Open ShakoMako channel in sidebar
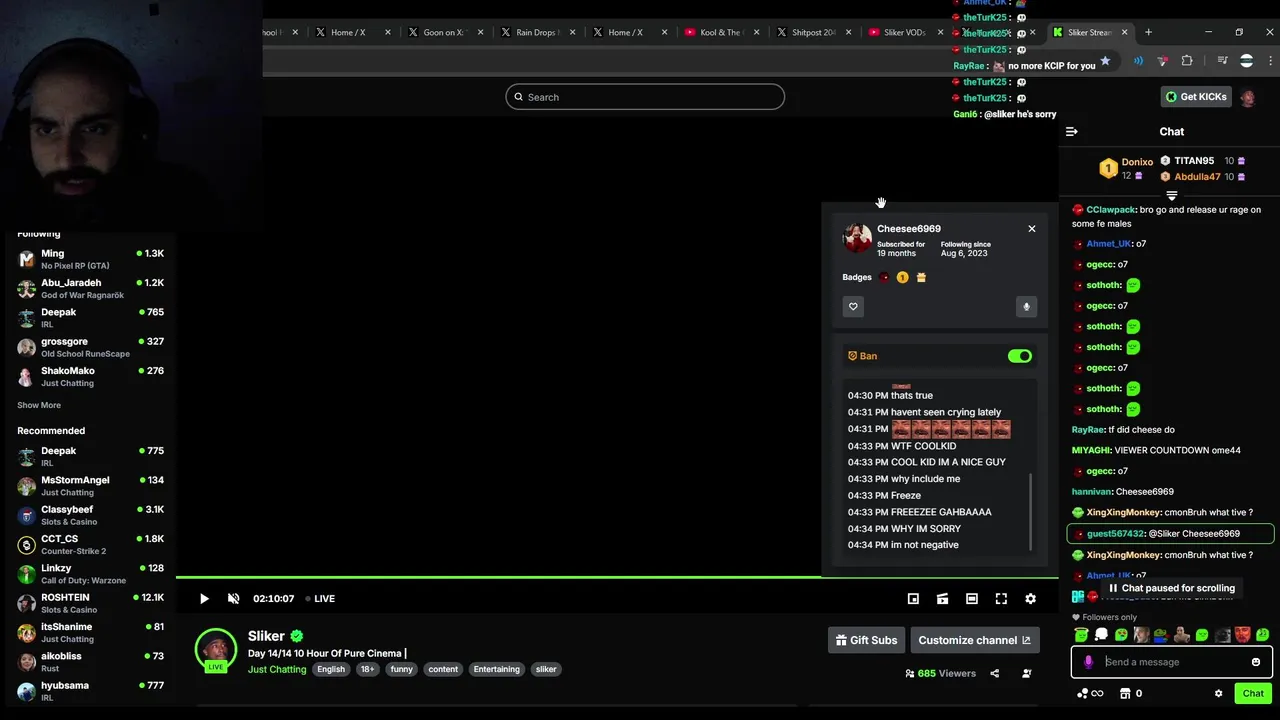Image resolution: width=1280 pixels, height=720 pixels. point(90,376)
